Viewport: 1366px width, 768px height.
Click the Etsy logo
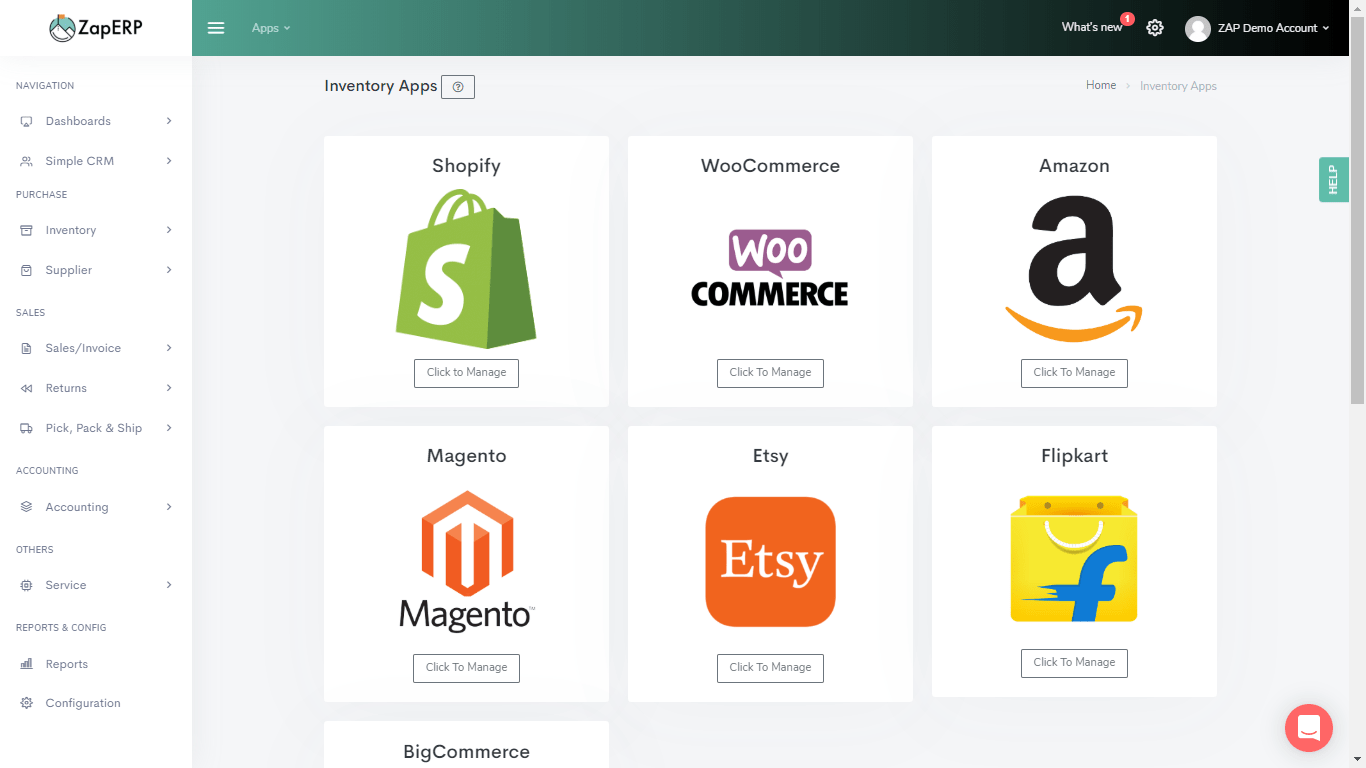point(770,561)
